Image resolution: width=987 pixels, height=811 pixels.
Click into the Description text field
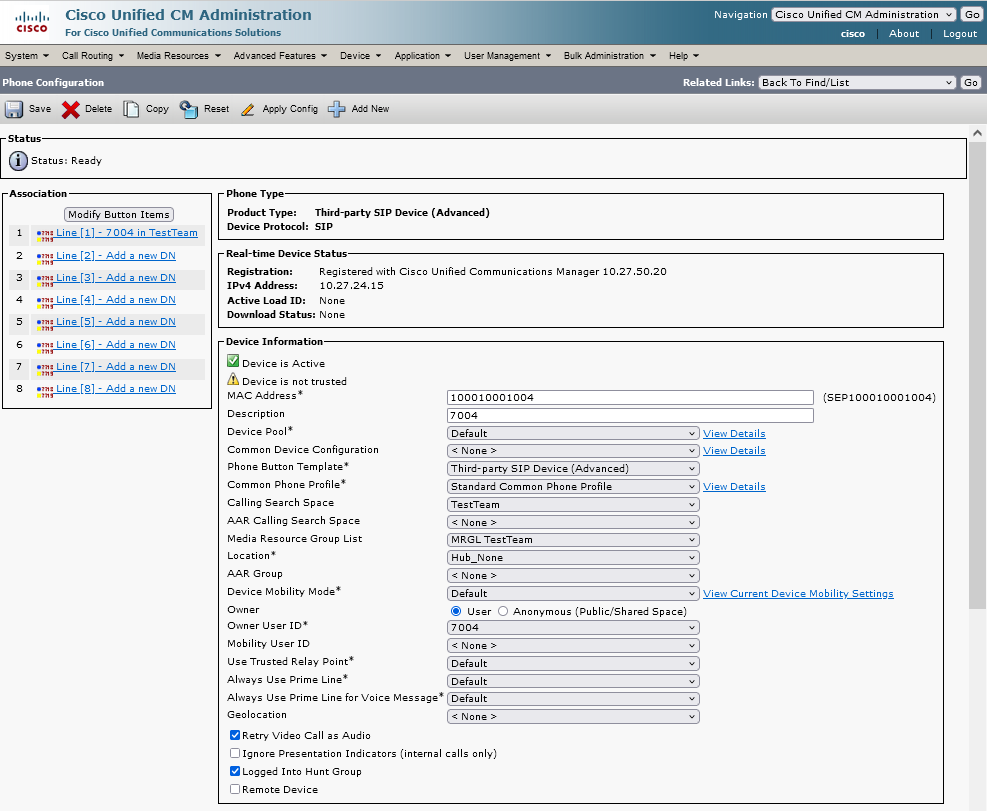(x=630, y=415)
